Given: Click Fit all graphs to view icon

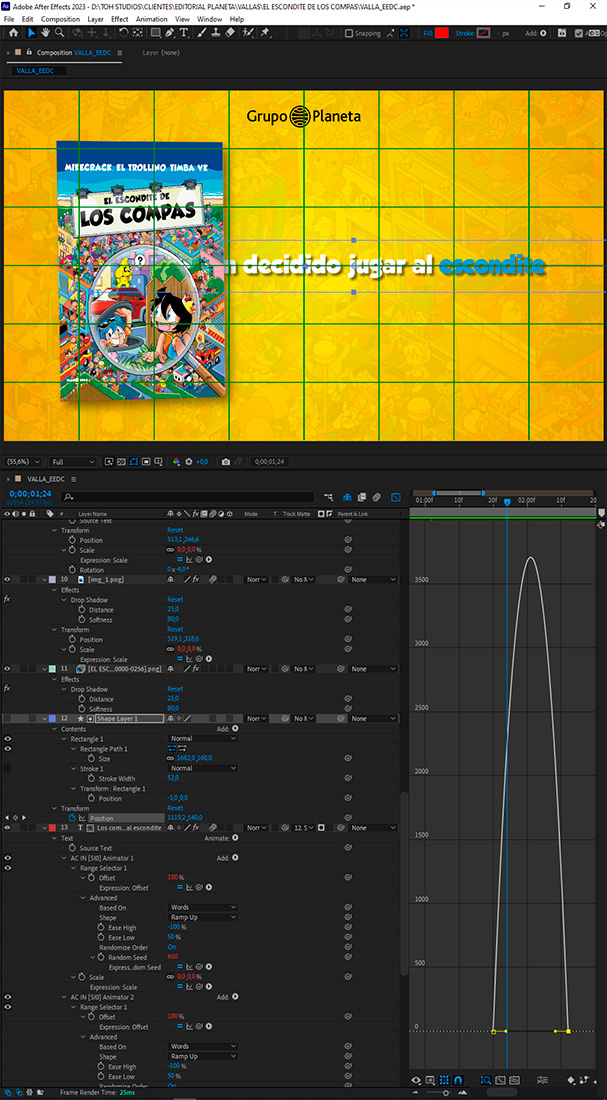Looking at the screenshot, I should (x=514, y=1080).
